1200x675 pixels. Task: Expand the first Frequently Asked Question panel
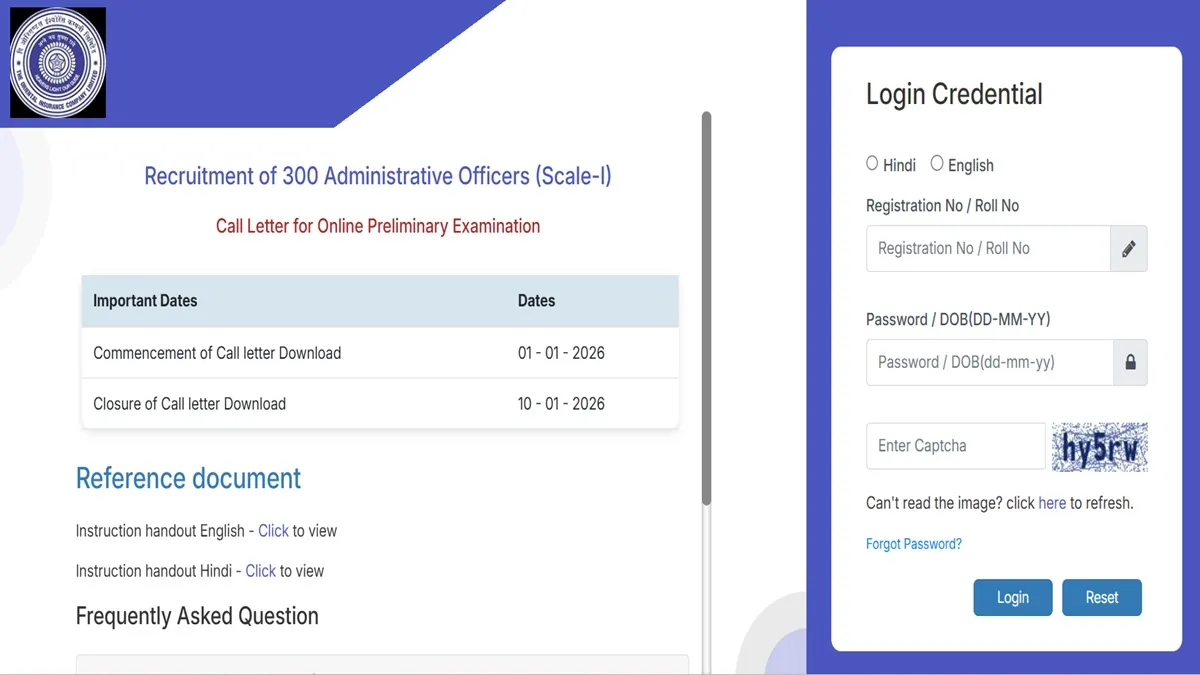click(x=382, y=664)
